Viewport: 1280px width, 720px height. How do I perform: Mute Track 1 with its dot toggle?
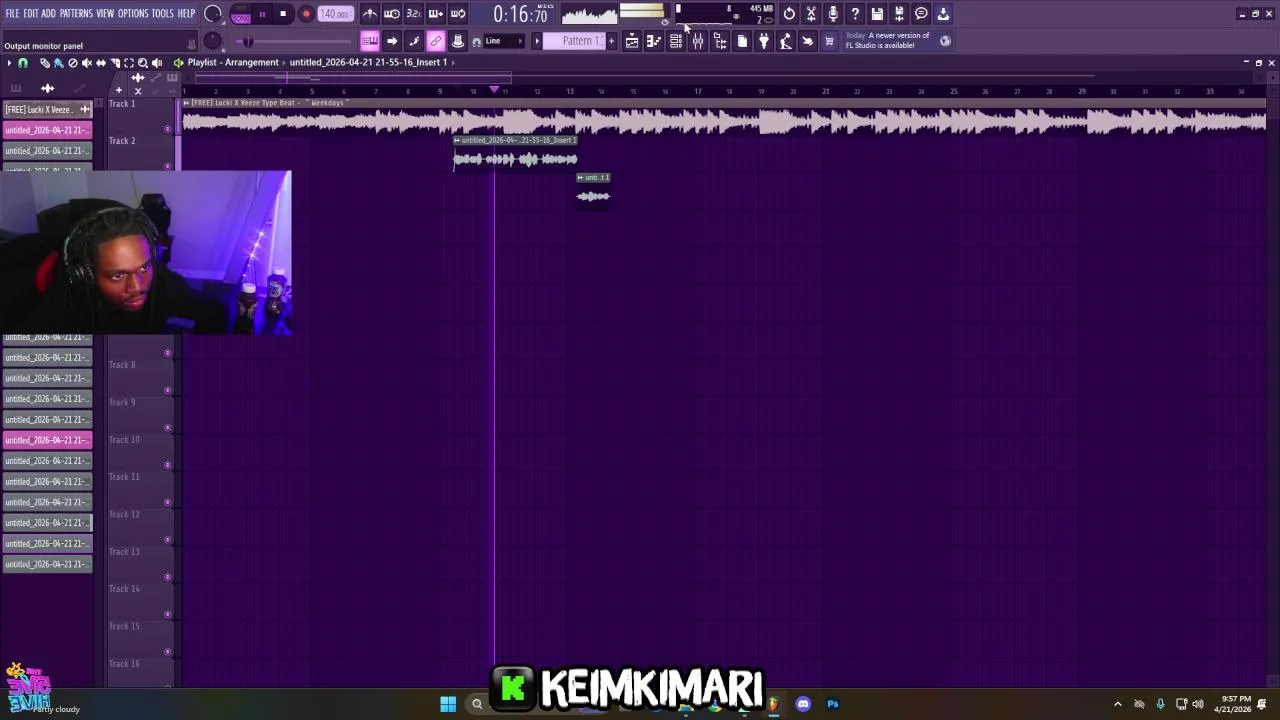[167, 129]
